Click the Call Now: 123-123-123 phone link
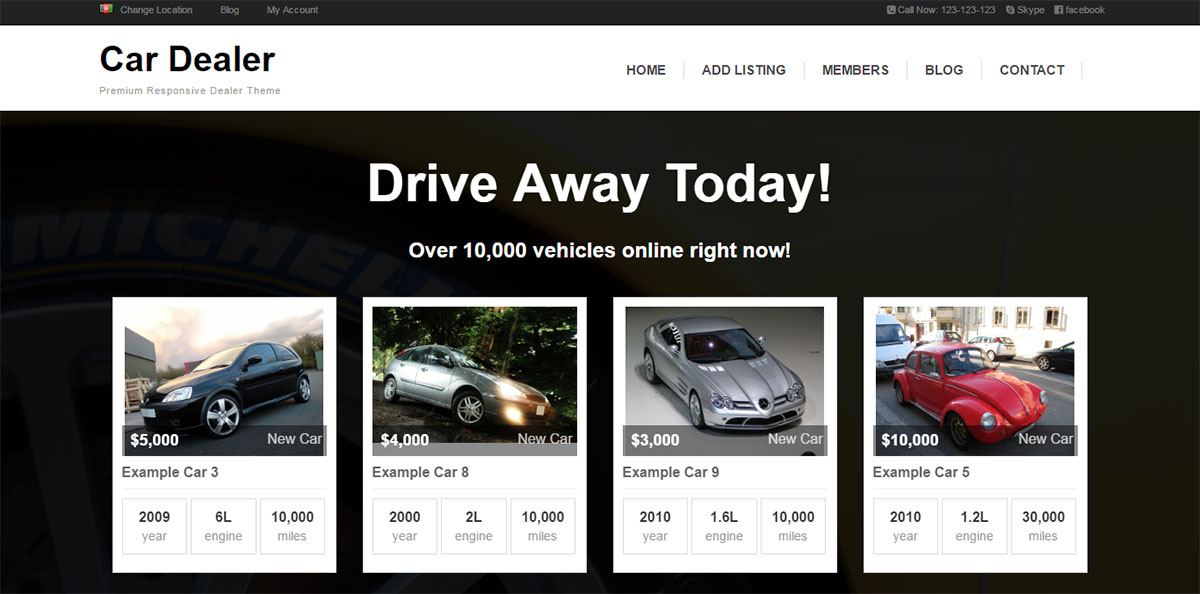This screenshot has height=594, width=1200. 941,10
